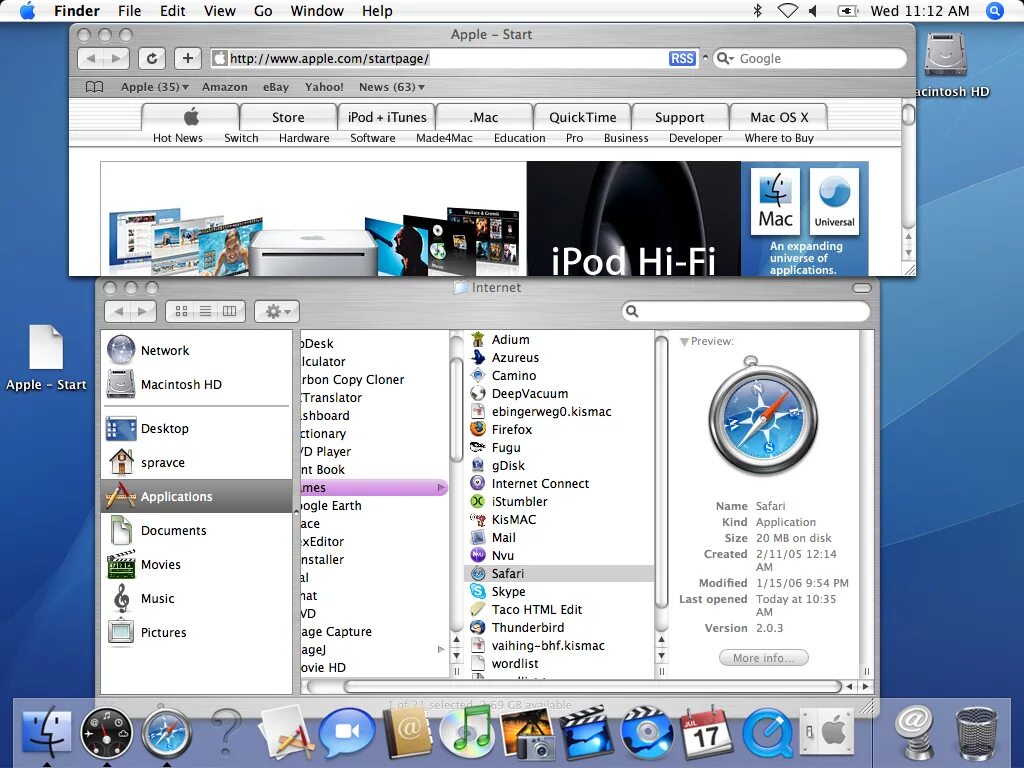Collapse the Preview section disclosure triangle
1024x768 pixels.
click(684, 340)
